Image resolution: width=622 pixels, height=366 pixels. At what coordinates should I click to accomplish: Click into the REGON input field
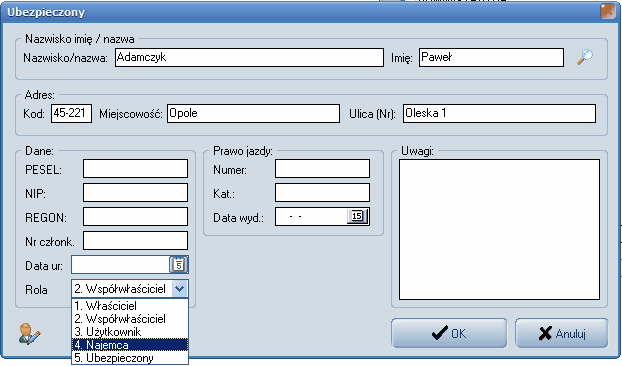point(135,217)
